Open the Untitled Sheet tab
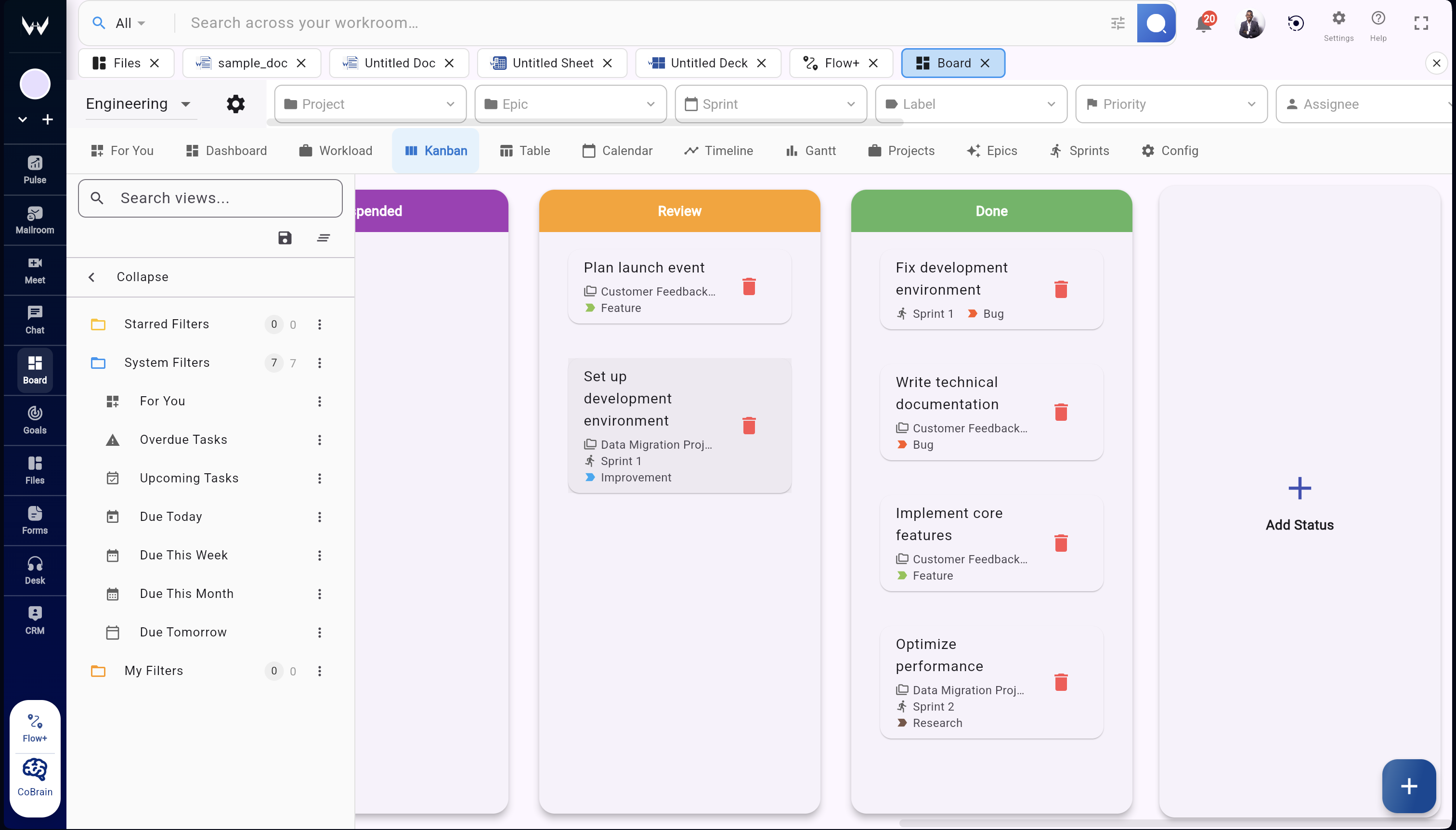 (x=551, y=63)
